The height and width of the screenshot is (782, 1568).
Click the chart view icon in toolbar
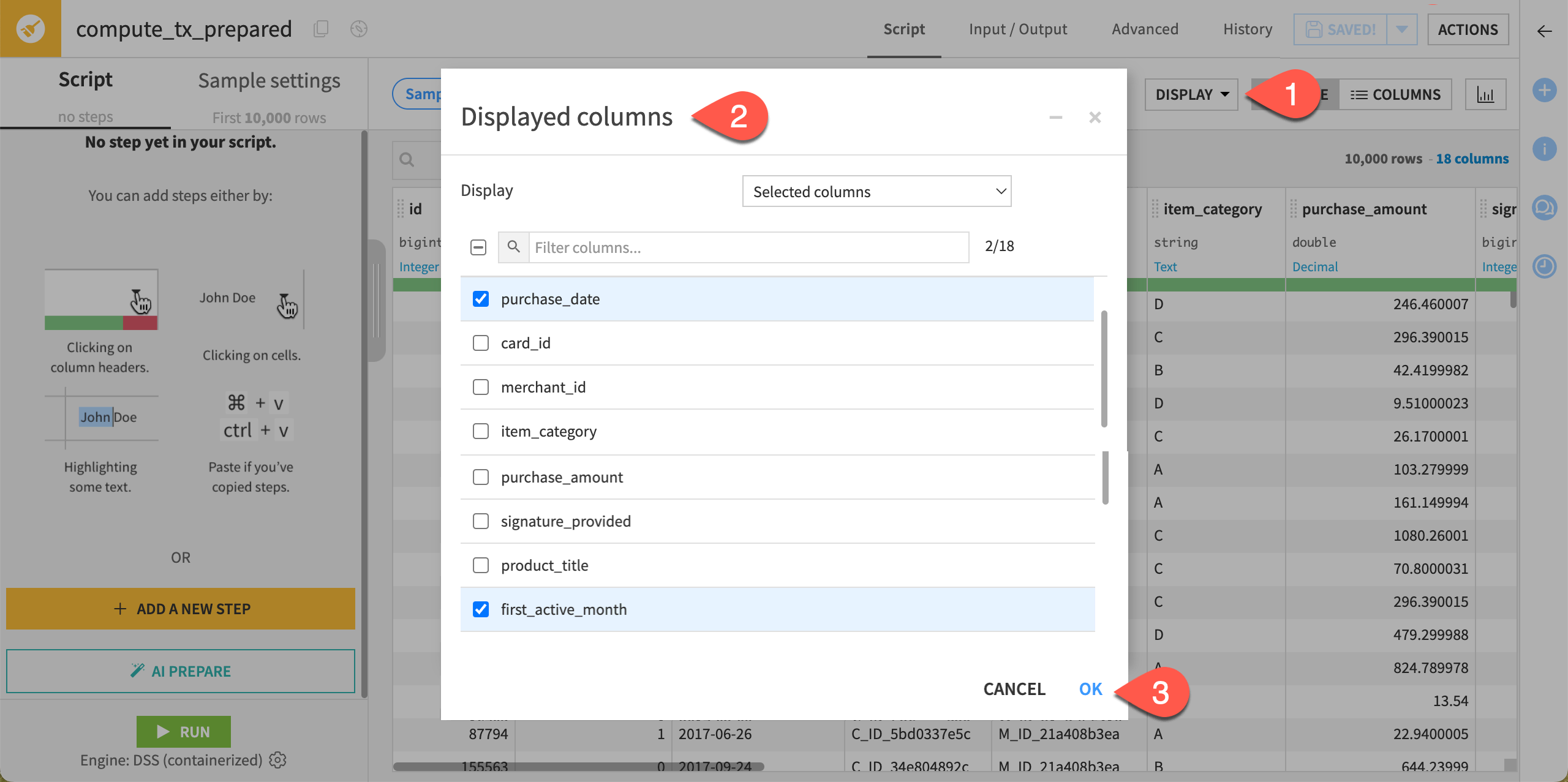tap(1485, 95)
